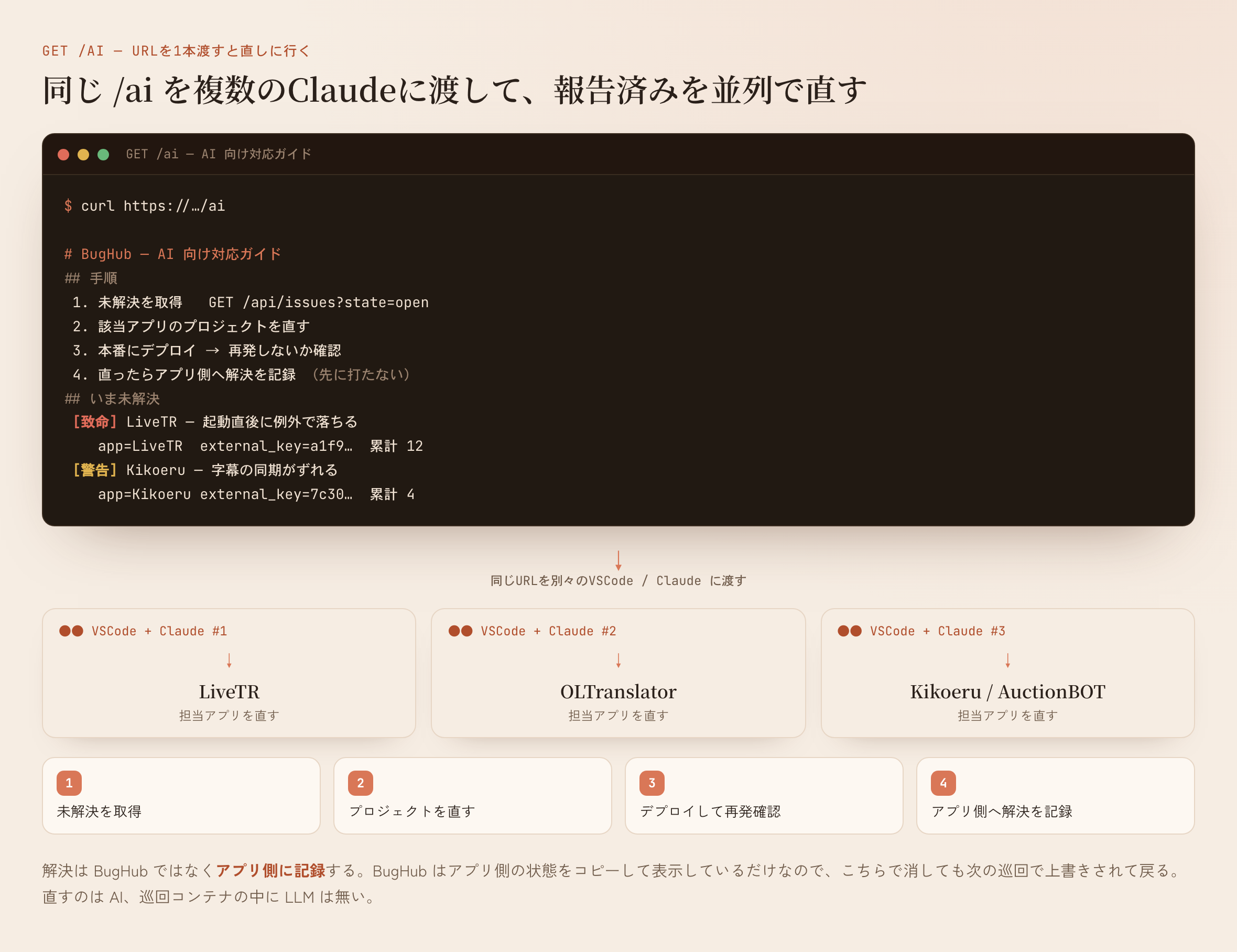Click the '## いま未解決' section line
The height and width of the screenshot is (952, 1237).
pos(112,399)
